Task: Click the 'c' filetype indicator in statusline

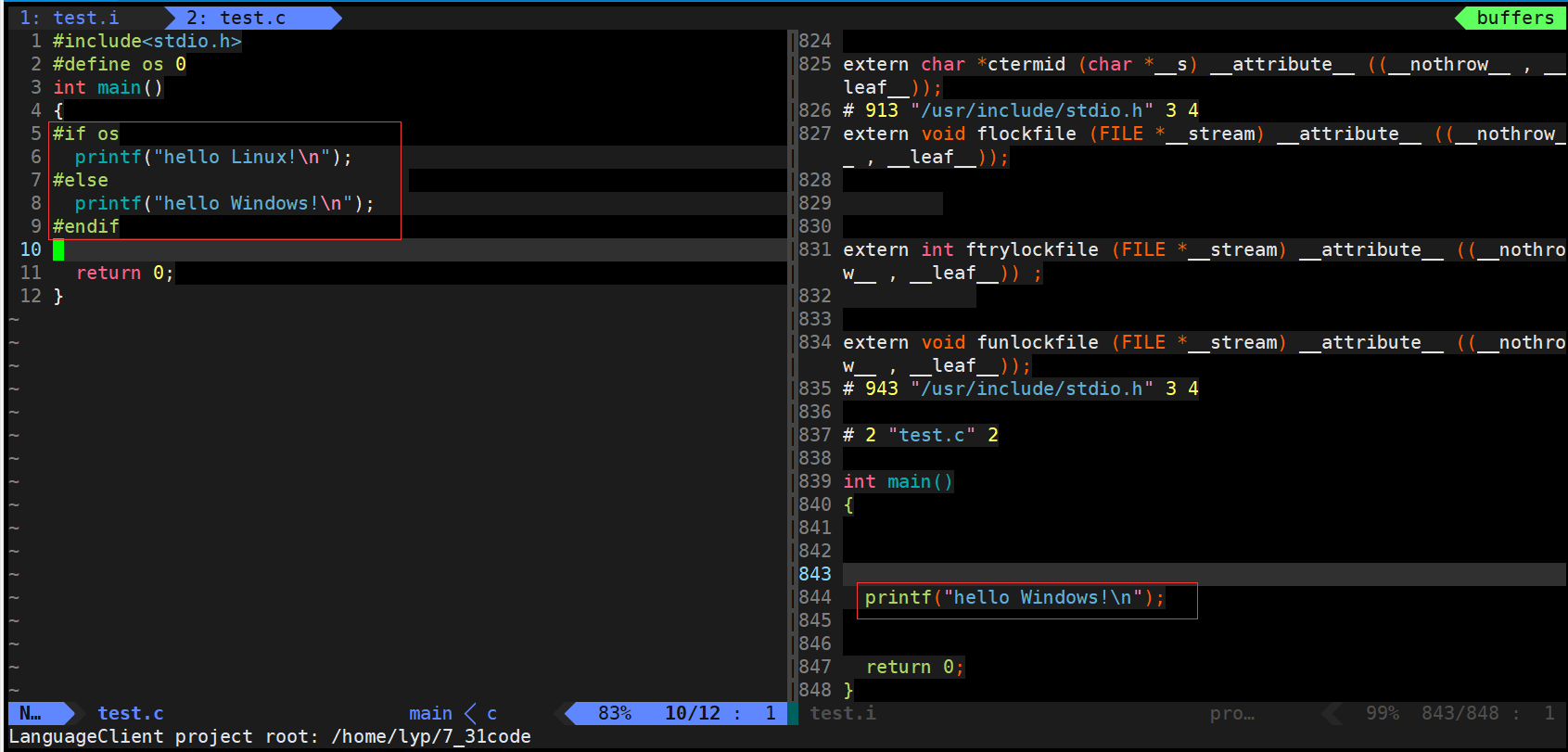Action: [491, 713]
